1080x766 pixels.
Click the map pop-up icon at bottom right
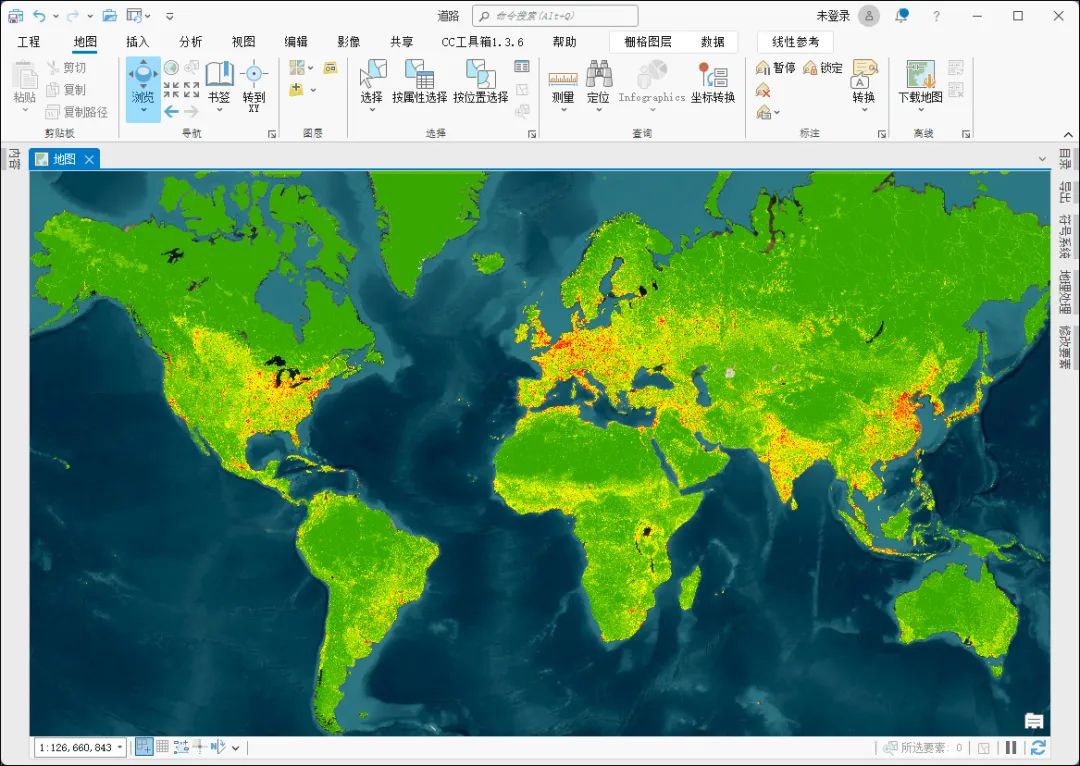pyautogui.click(x=1034, y=721)
